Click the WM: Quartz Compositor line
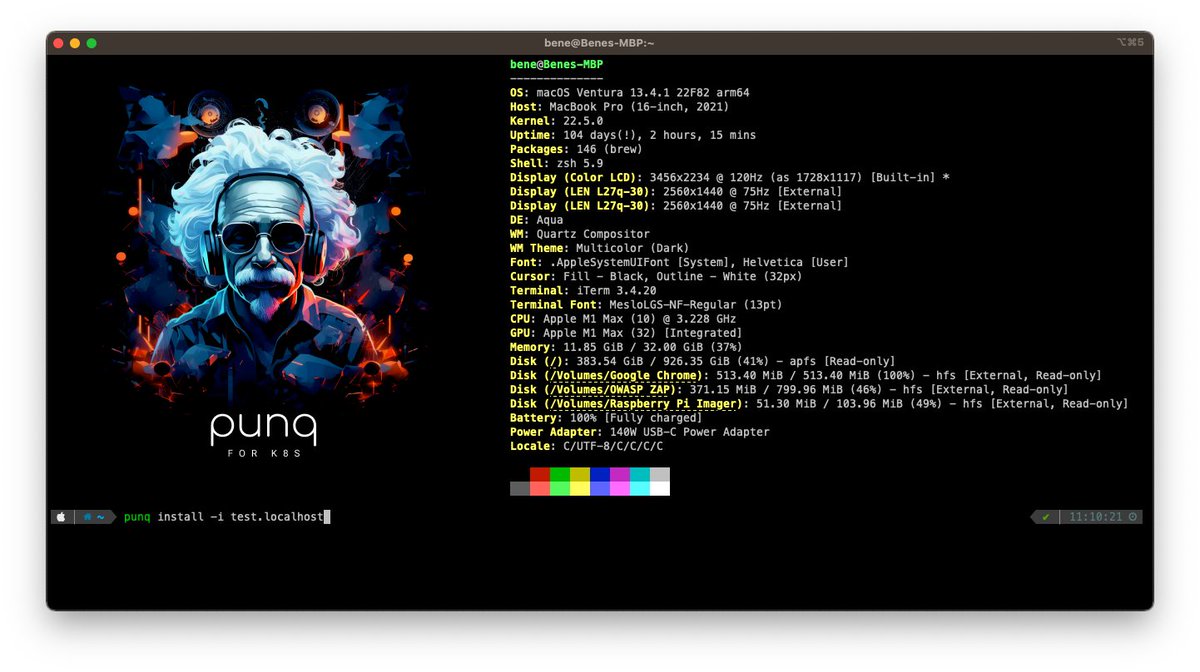The image size is (1200, 672). pos(580,233)
